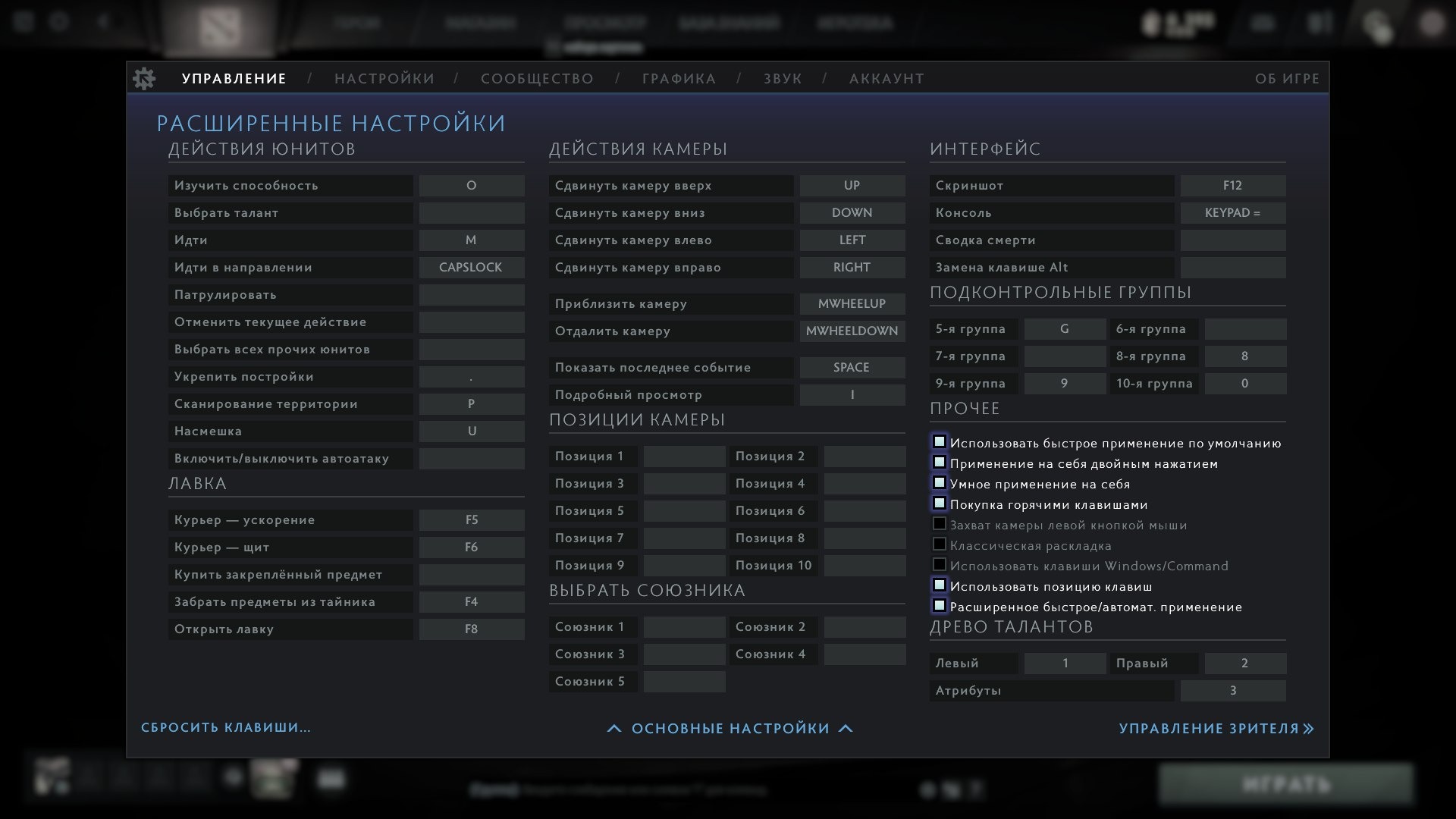Image resolution: width=1456 pixels, height=819 pixels.
Task: Select empty Выбрать талант key field
Action: [x=471, y=213]
